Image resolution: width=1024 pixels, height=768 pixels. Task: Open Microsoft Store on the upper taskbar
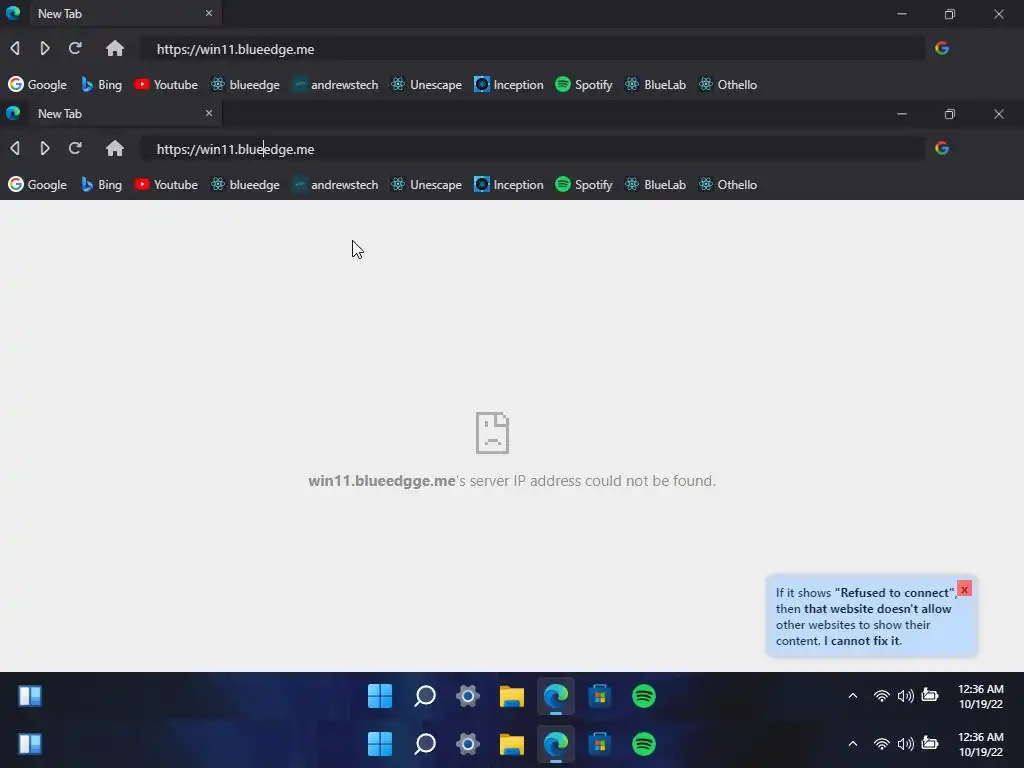point(600,696)
